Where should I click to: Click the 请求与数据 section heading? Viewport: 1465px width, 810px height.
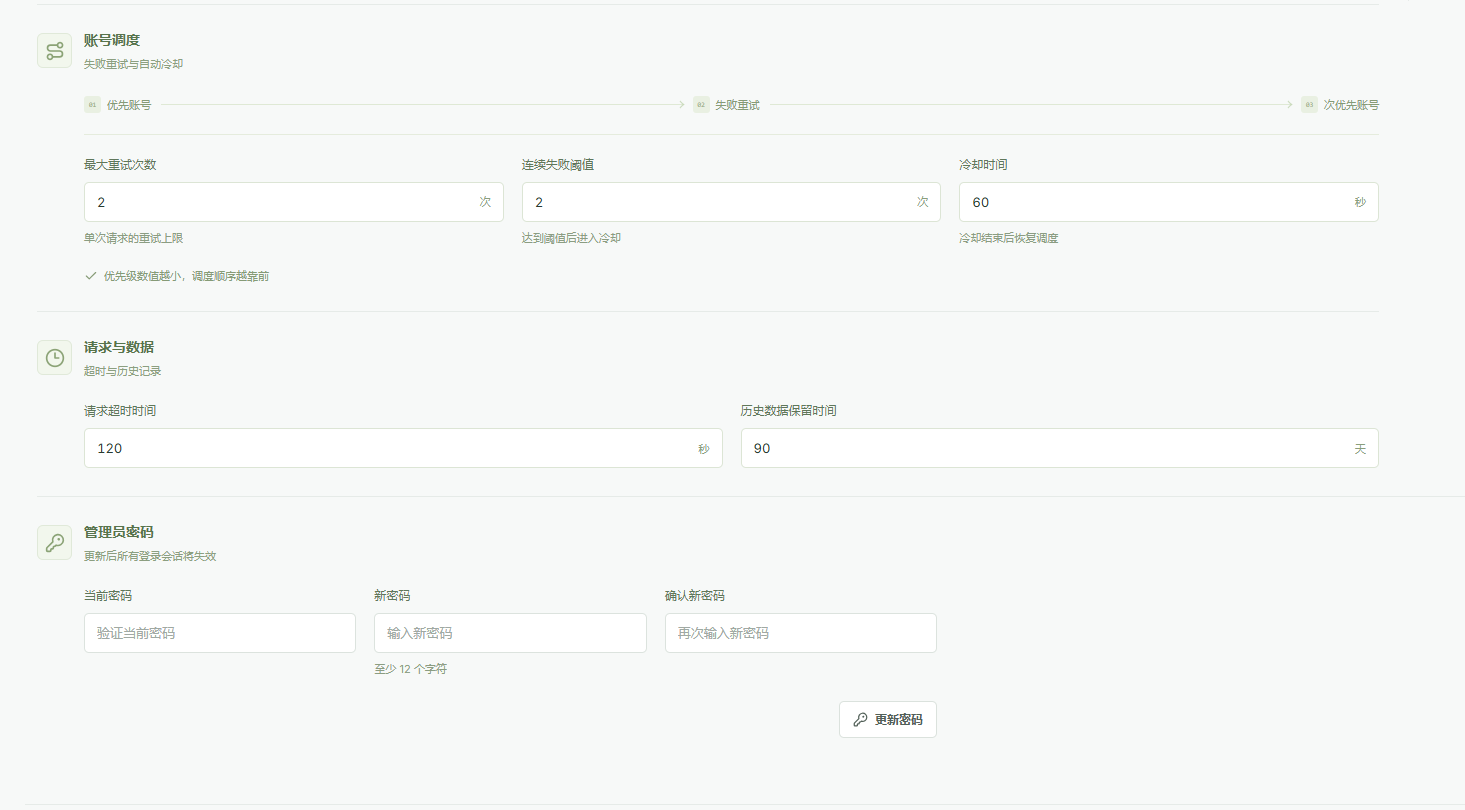(119, 347)
